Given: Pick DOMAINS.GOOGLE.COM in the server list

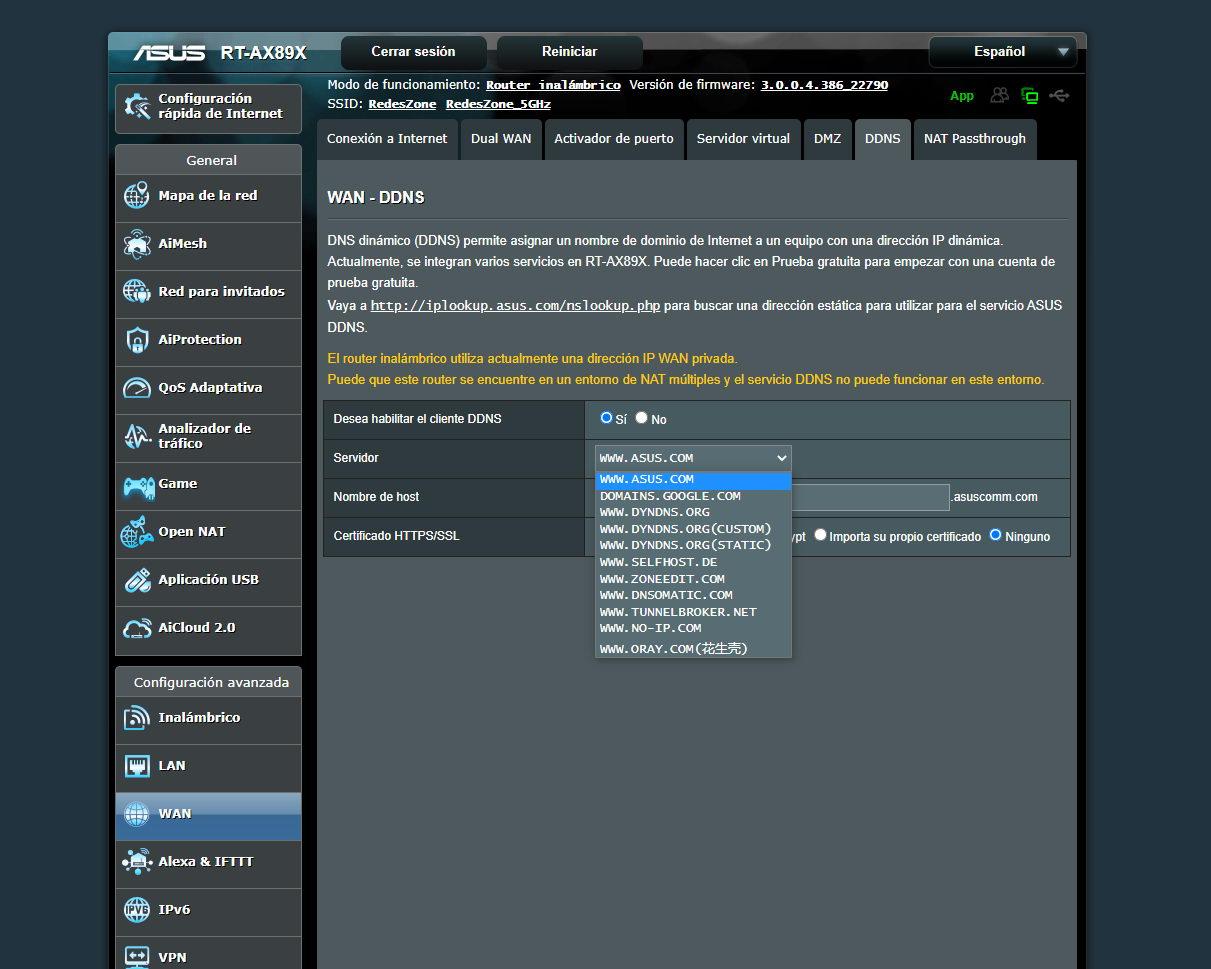Looking at the screenshot, I should click(670, 496).
